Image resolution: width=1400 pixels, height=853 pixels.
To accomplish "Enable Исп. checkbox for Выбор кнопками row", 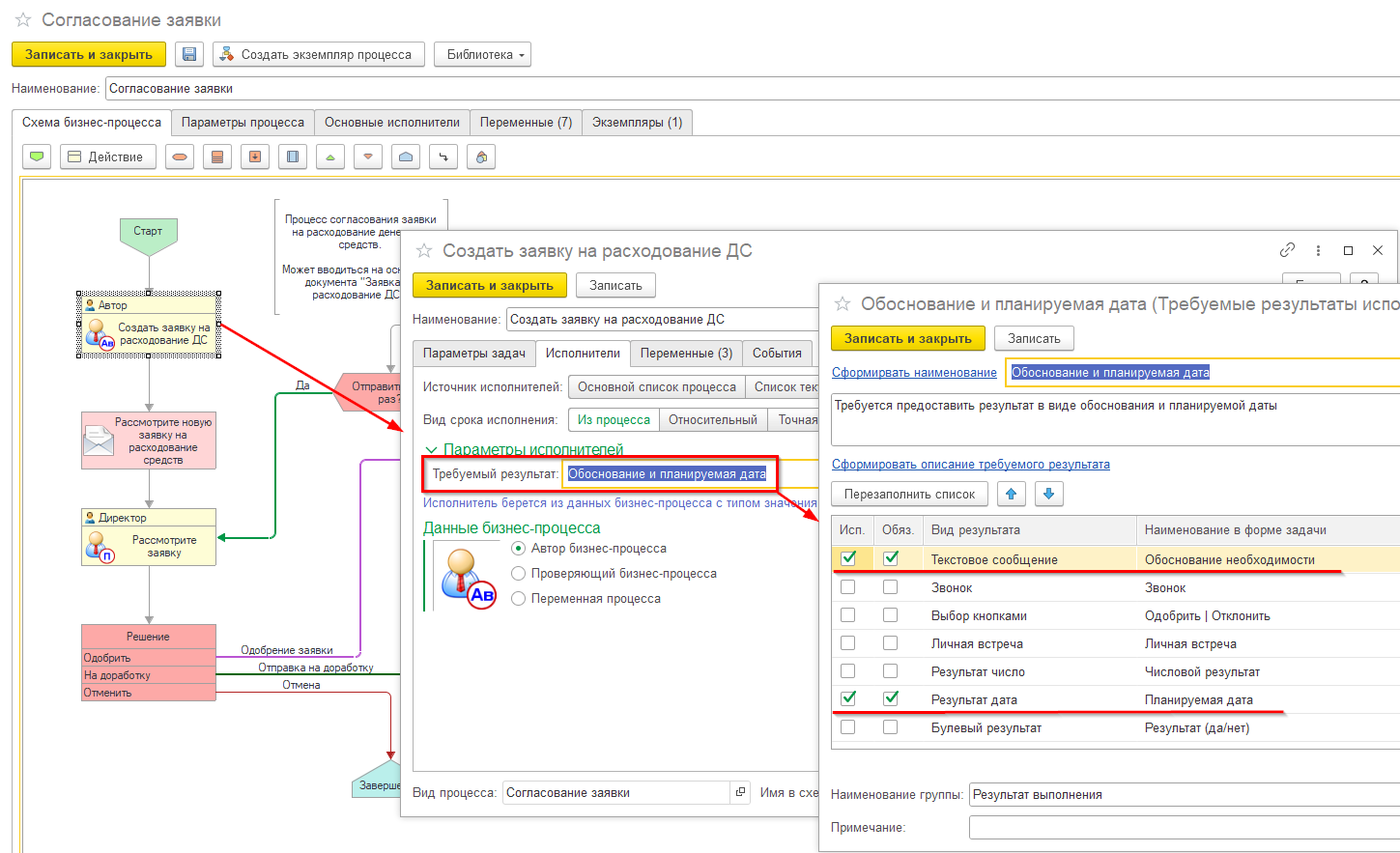I will [848, 615].
